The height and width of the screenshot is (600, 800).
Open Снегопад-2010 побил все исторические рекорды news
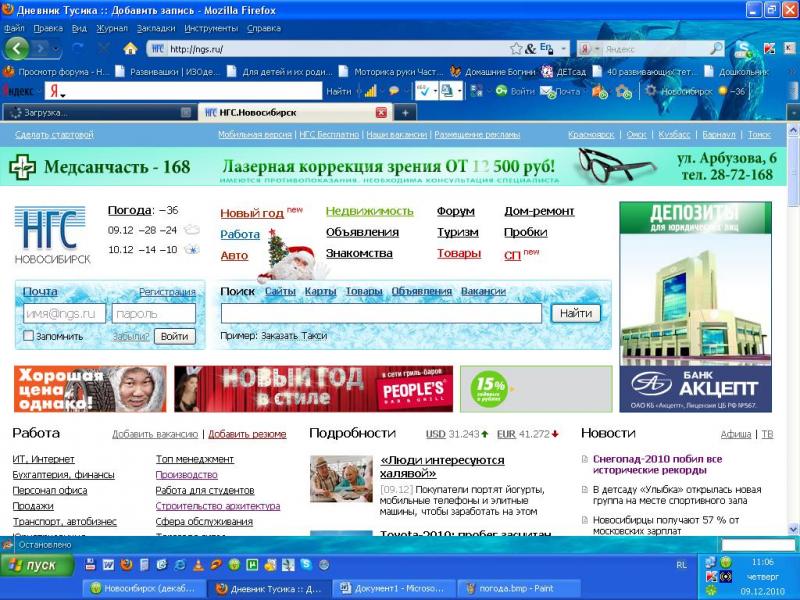pyautogui.click(x=657, y=464)
